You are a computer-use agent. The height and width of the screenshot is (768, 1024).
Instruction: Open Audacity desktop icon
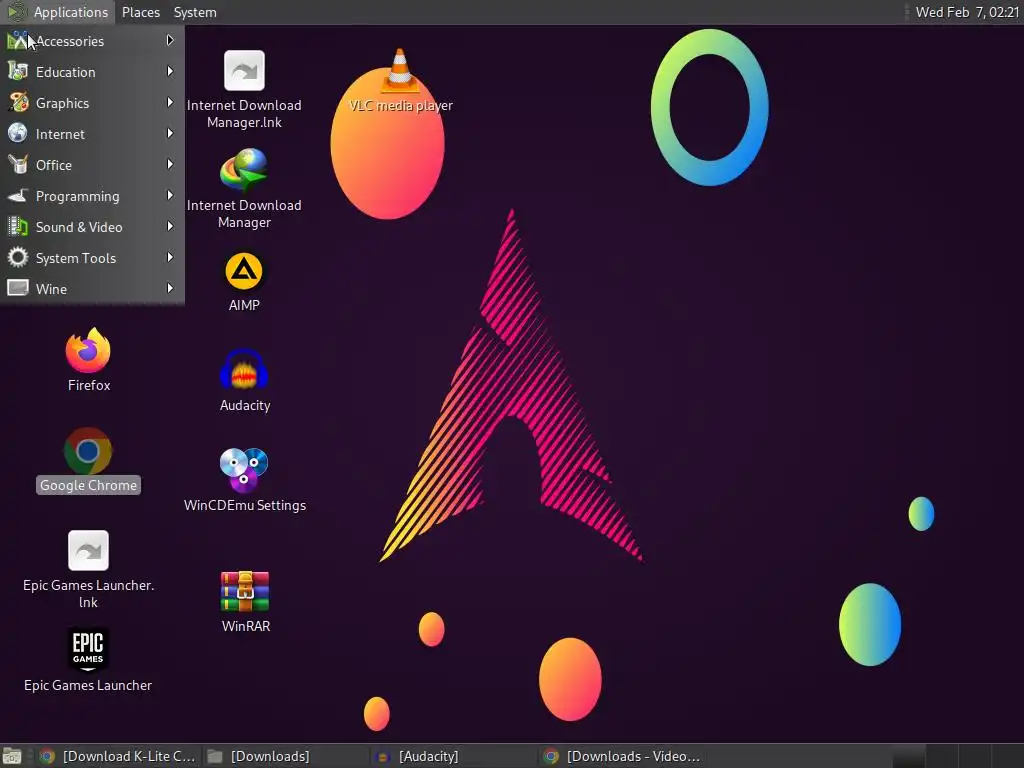click(244, 370)
